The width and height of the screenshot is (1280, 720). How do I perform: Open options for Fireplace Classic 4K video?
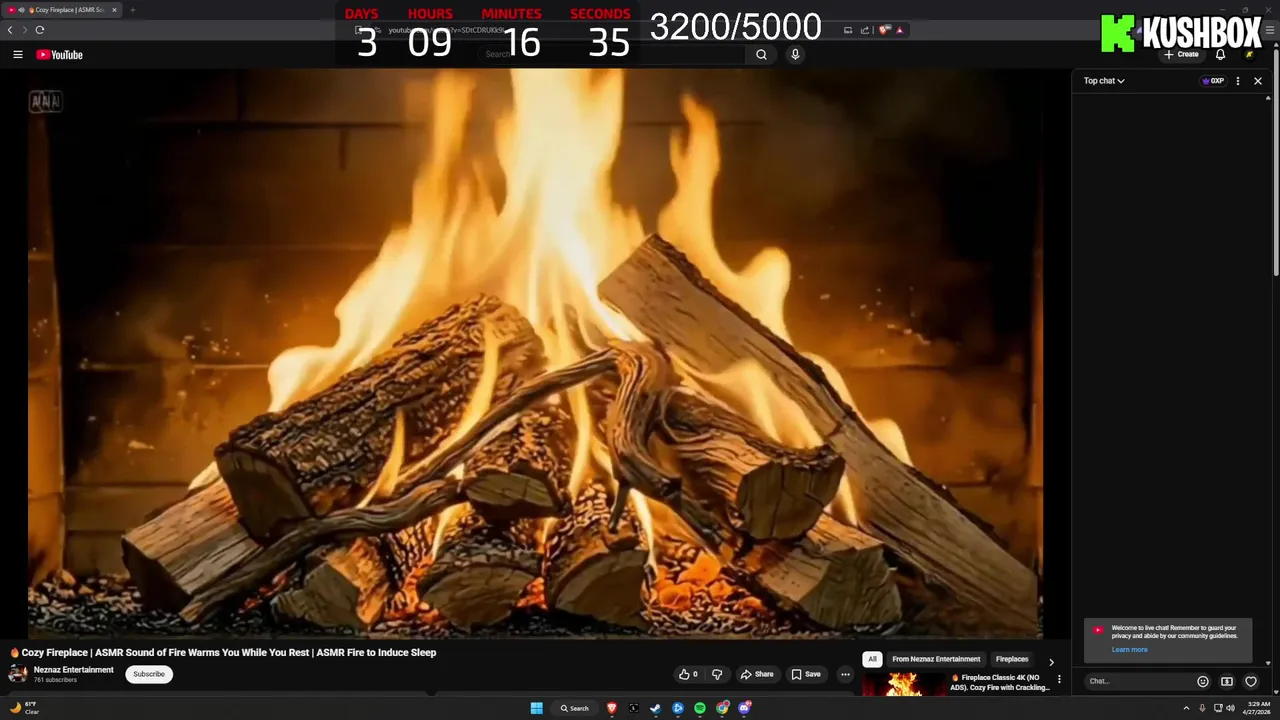pos(1059,680)
